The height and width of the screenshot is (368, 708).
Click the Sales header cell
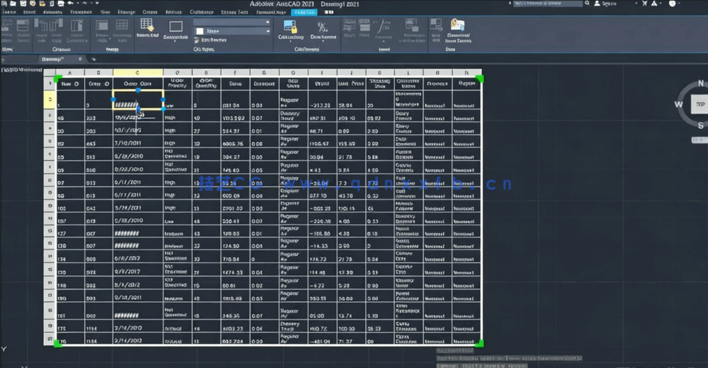point(235,84)
